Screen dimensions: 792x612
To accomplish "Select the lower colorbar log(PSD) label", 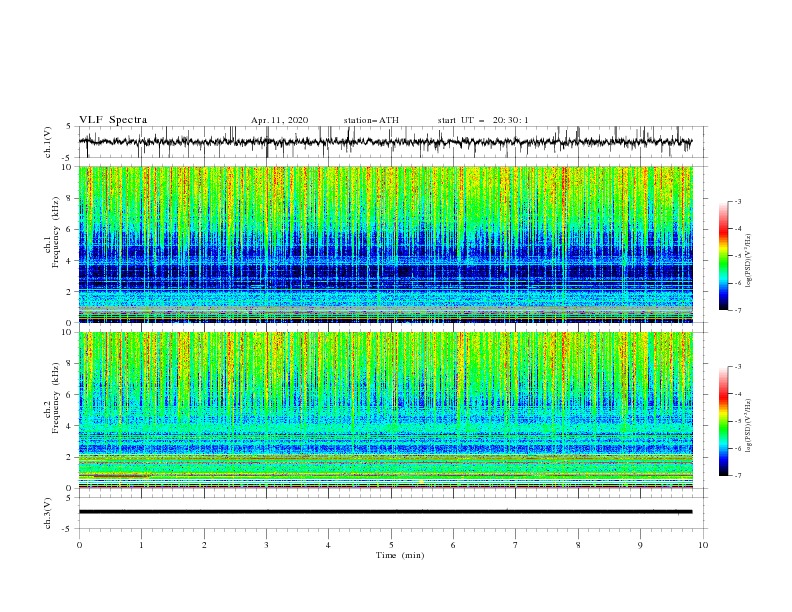I will (749, 425).
